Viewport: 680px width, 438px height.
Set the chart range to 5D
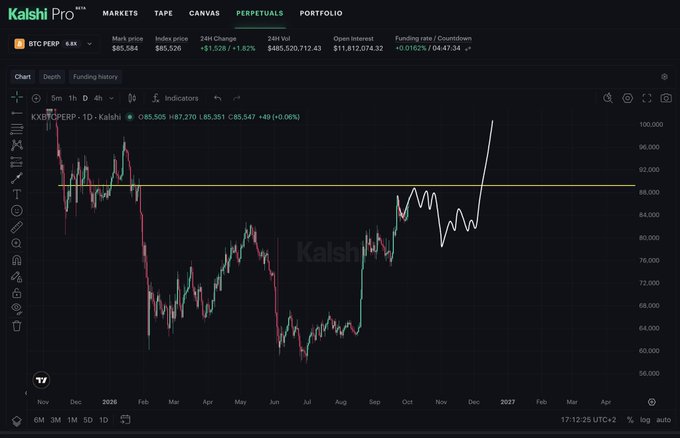click(88, 420)
